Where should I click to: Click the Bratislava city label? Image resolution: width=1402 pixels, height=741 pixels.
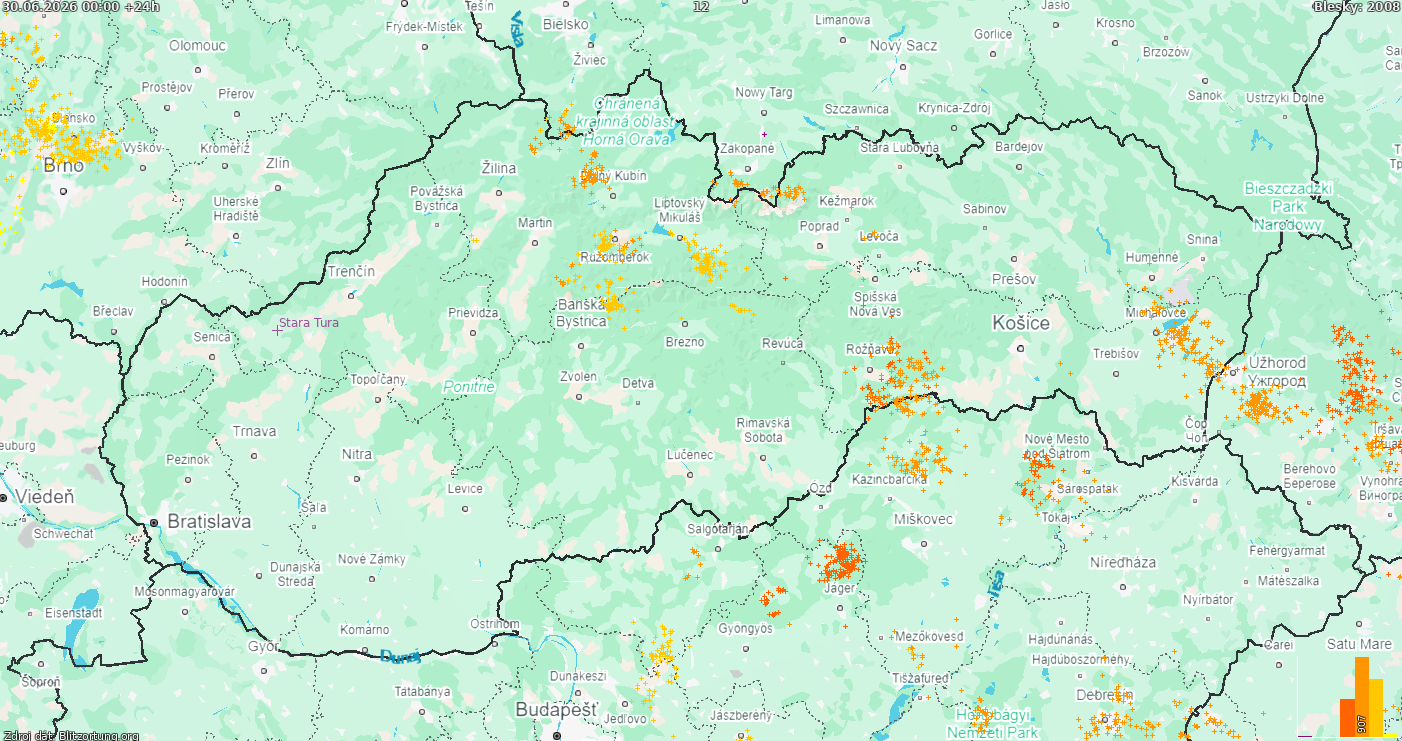point(209,521)
